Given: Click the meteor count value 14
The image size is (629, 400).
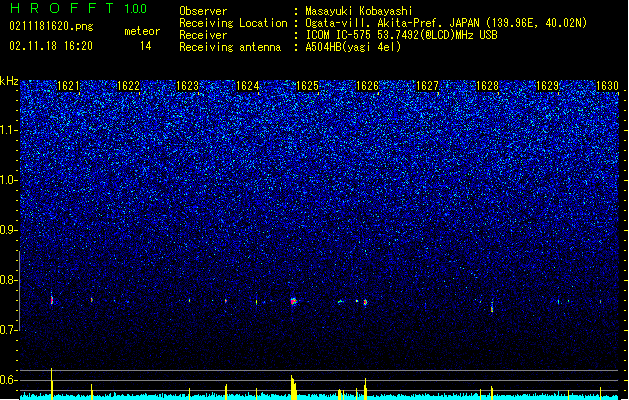Looking at the screenshot, I should (x=146, y=46).
